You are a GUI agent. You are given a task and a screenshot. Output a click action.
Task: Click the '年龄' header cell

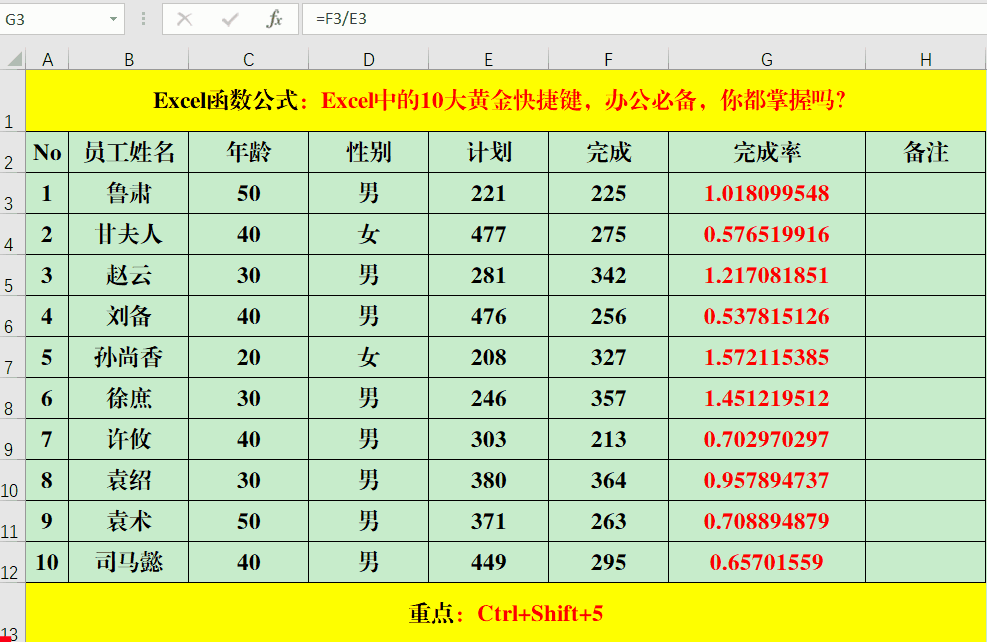coord(249,152)
